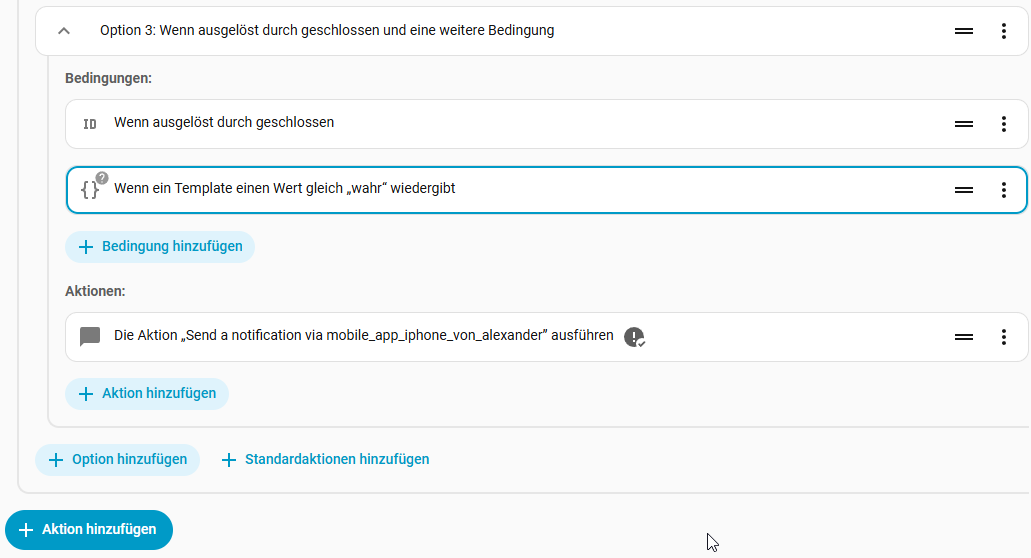Open three-dot menu for 'Wenn ausgelöst durch geschlossen'
This screenshot has height=558, width=1031.
pos(1003,124)
